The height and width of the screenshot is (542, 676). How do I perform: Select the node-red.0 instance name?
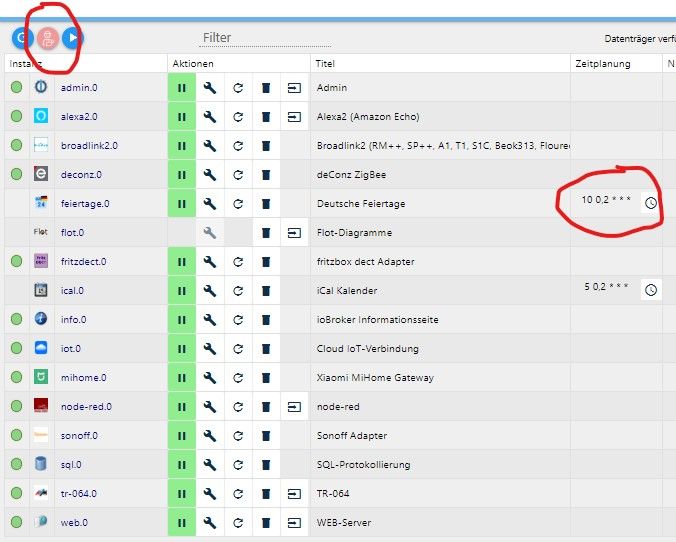click(x=86, y=407)
